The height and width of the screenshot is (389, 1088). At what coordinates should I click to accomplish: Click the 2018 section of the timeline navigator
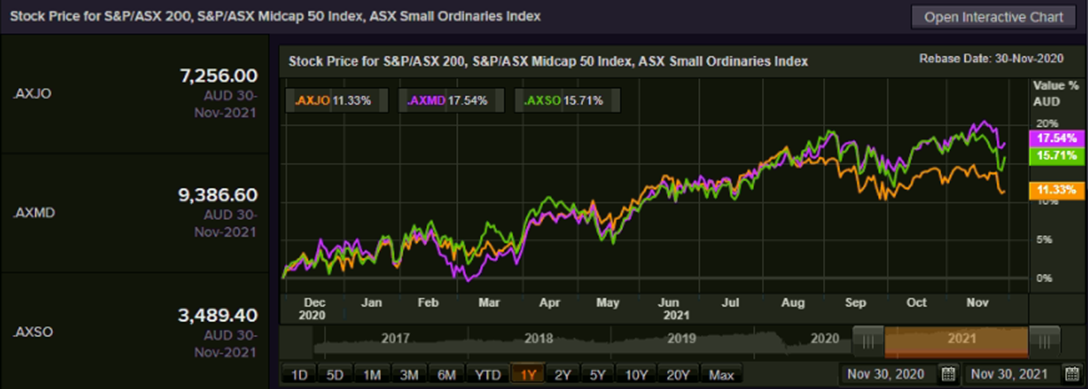click(538, 340)
